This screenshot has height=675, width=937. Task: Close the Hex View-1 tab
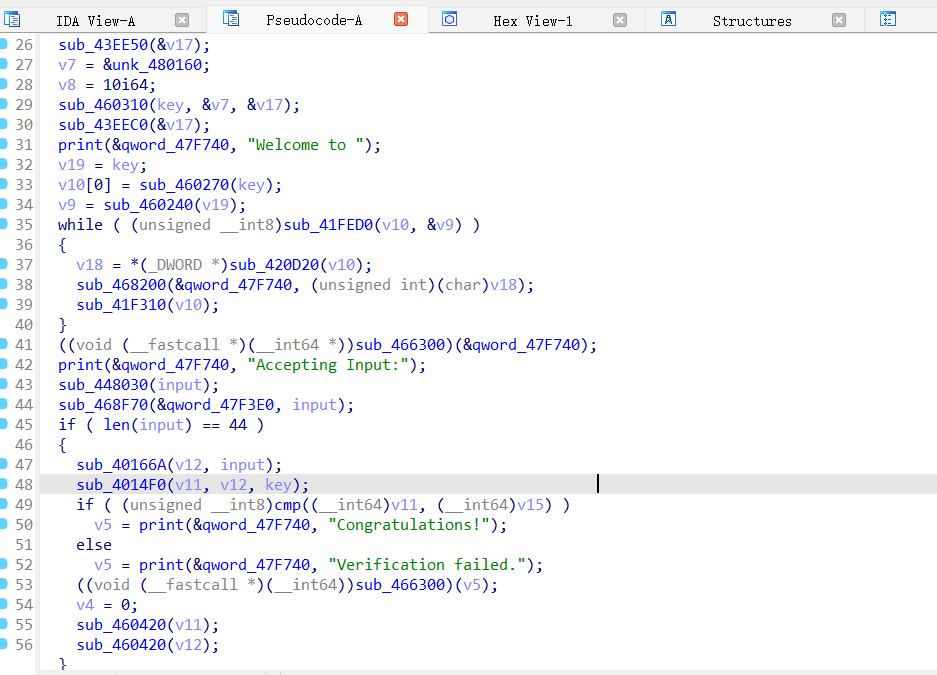click(x=620, y=20)
